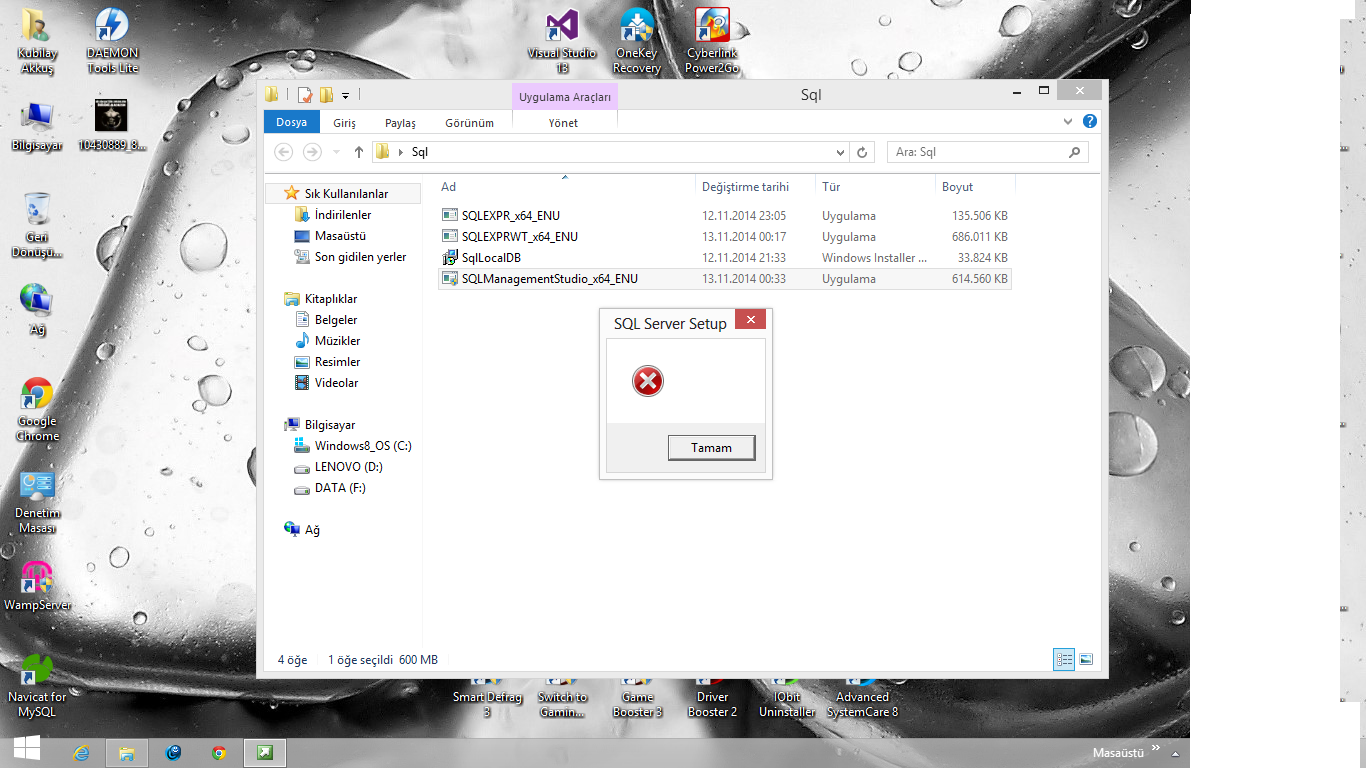Click the File Explorer taskbar button
This screenshot has height=768, width=1366.
[127, 753]
